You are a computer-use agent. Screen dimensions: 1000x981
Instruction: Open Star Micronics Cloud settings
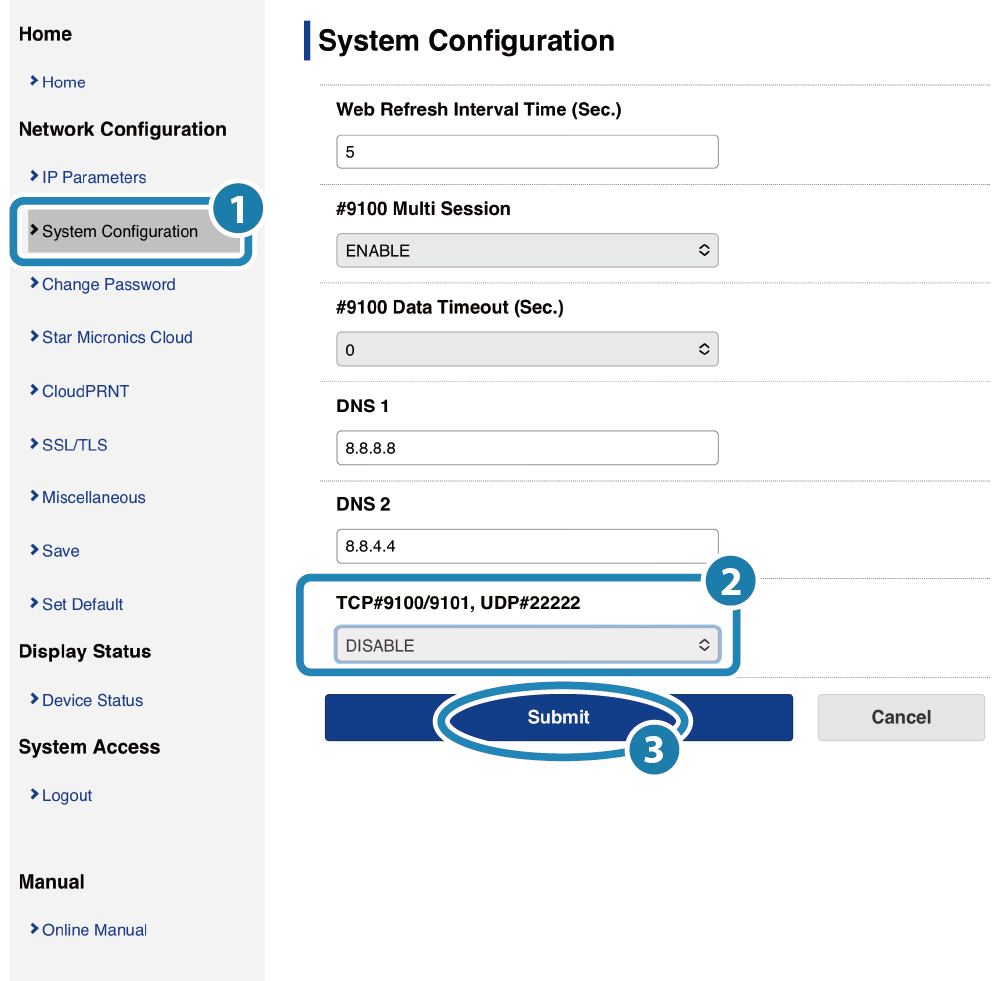click(x=117, y=337)
